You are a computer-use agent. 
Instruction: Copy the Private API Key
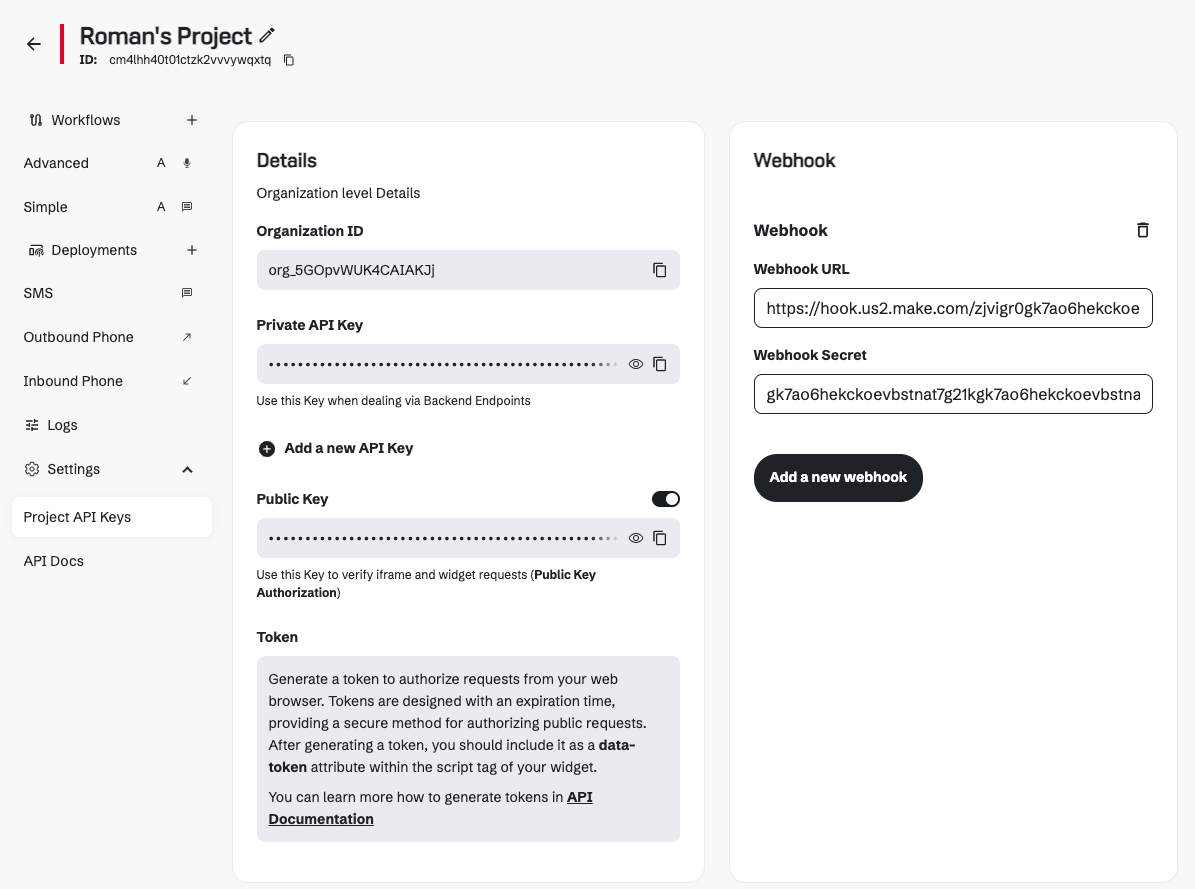pyautogui.click(x=660, y=364)
